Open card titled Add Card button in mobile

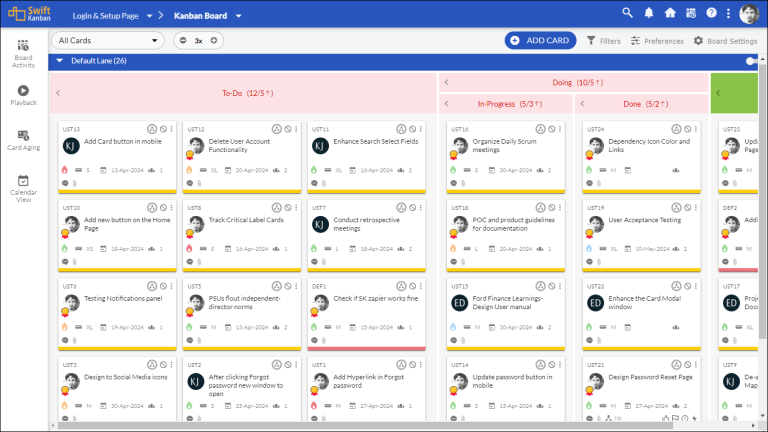(x=122, y=142)
